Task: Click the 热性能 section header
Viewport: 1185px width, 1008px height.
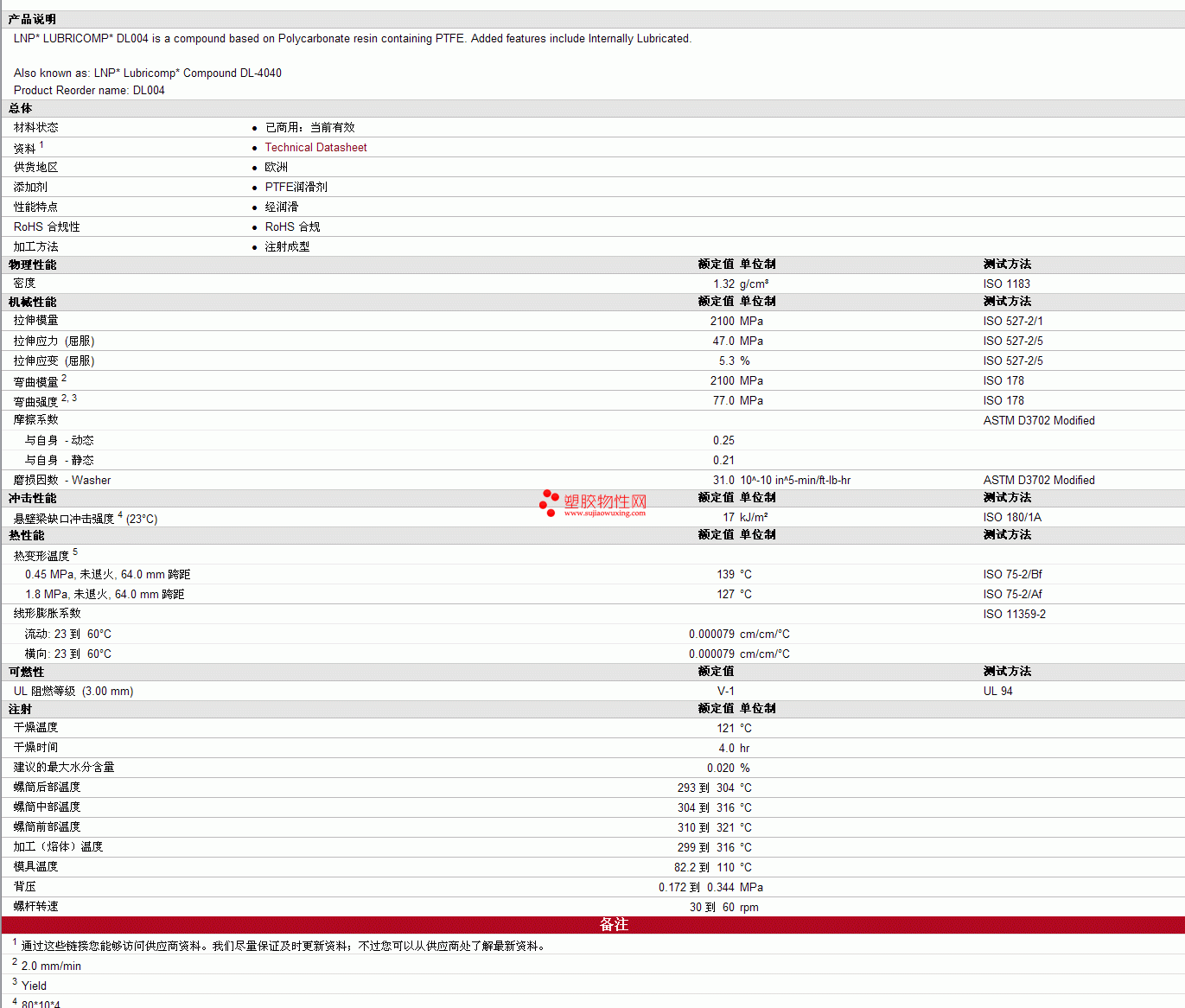Action: [x=27, y=536]
